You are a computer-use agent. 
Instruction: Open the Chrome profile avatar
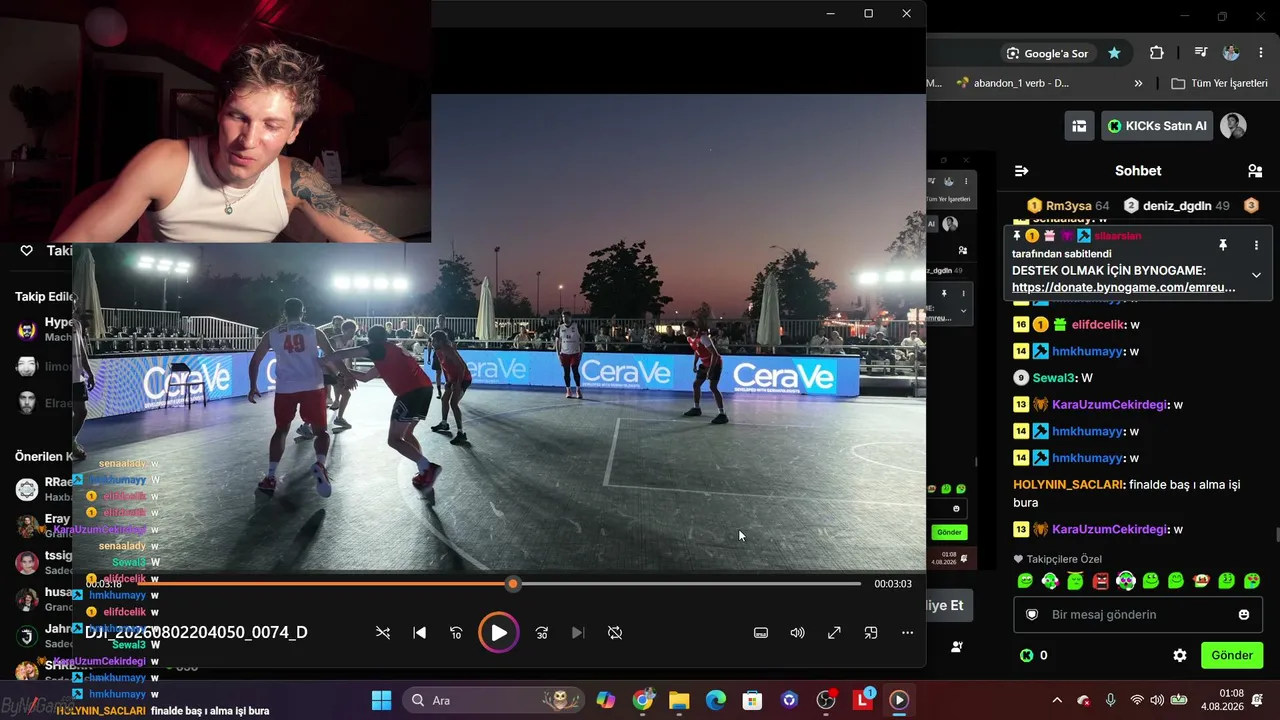coord(1231,53)
